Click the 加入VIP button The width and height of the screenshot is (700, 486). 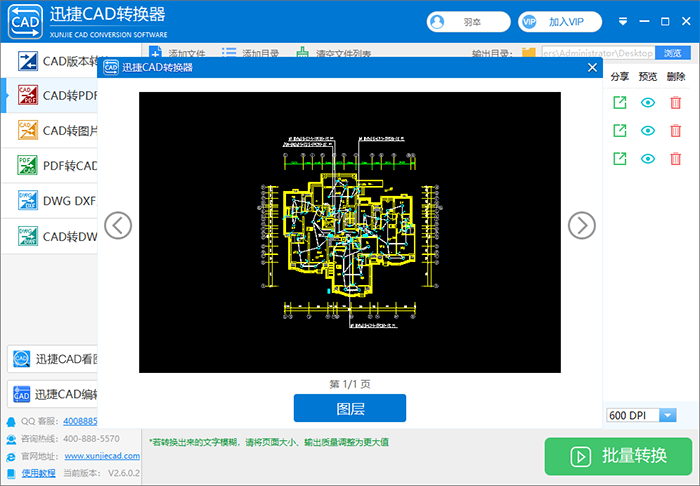pyautogui.click(x=560, y=22)
